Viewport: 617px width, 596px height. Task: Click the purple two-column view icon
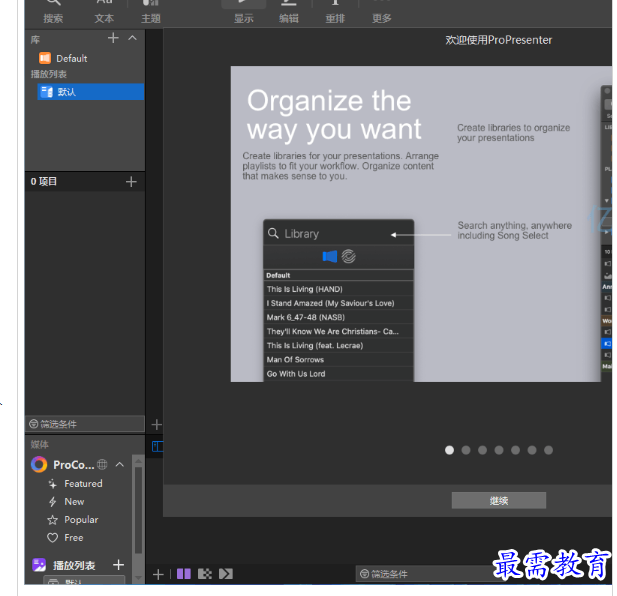click(184, 574)
